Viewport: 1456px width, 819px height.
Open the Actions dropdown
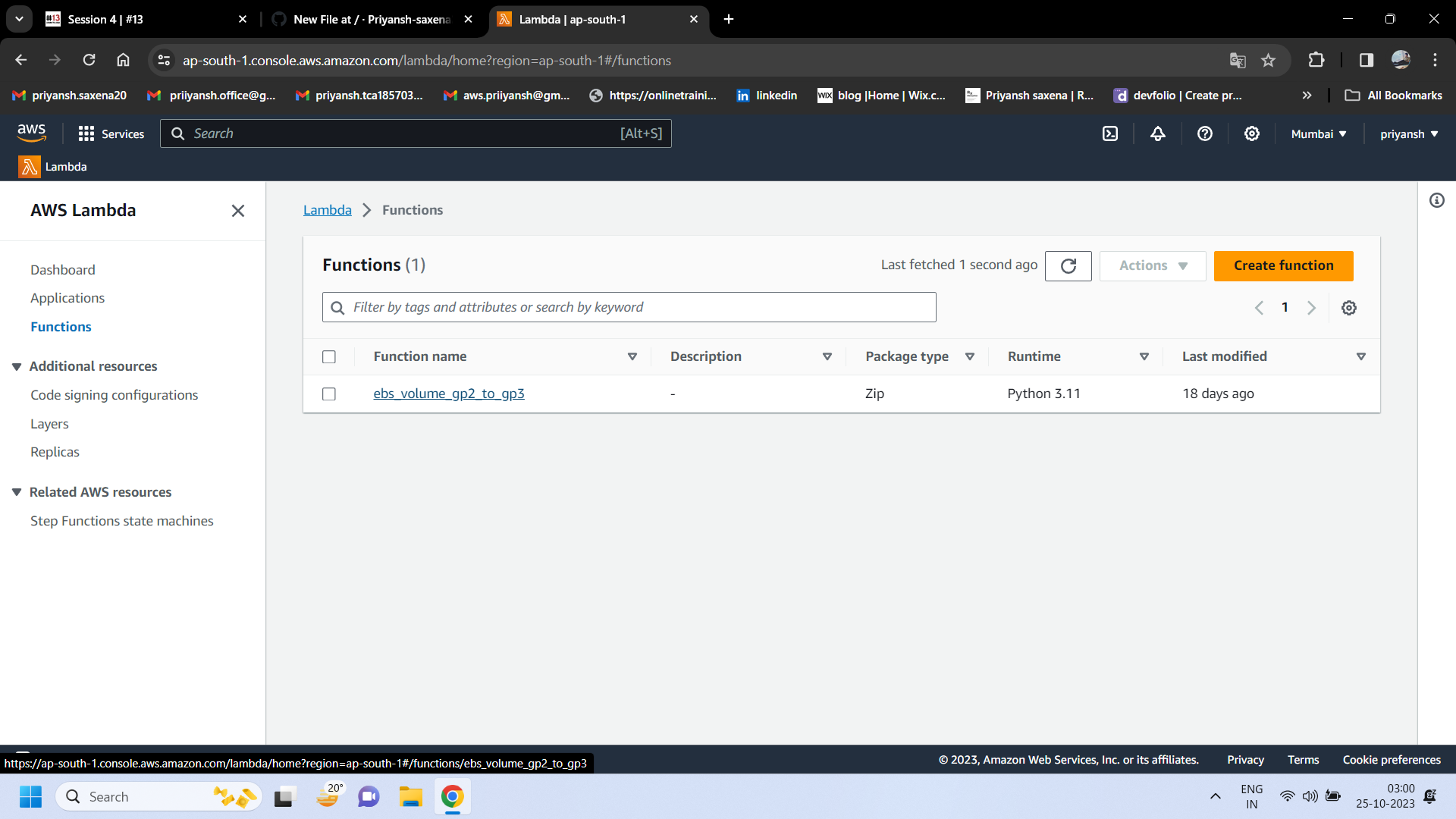coord(1152,265)
